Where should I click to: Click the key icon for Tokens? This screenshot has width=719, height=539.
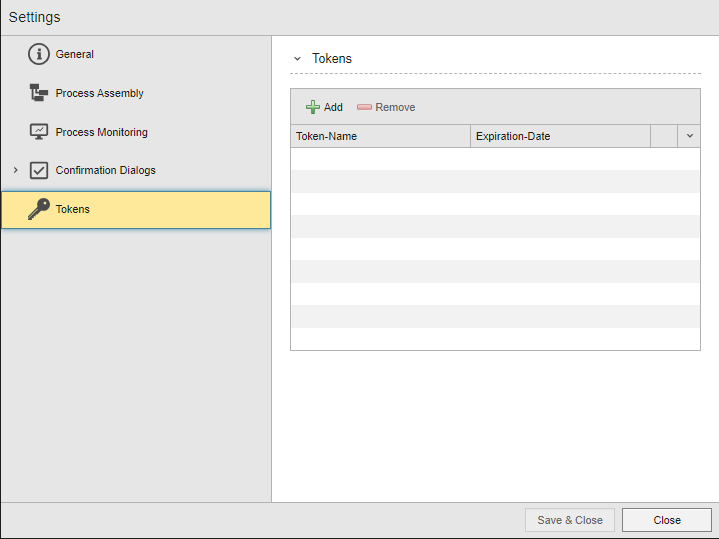39,209
